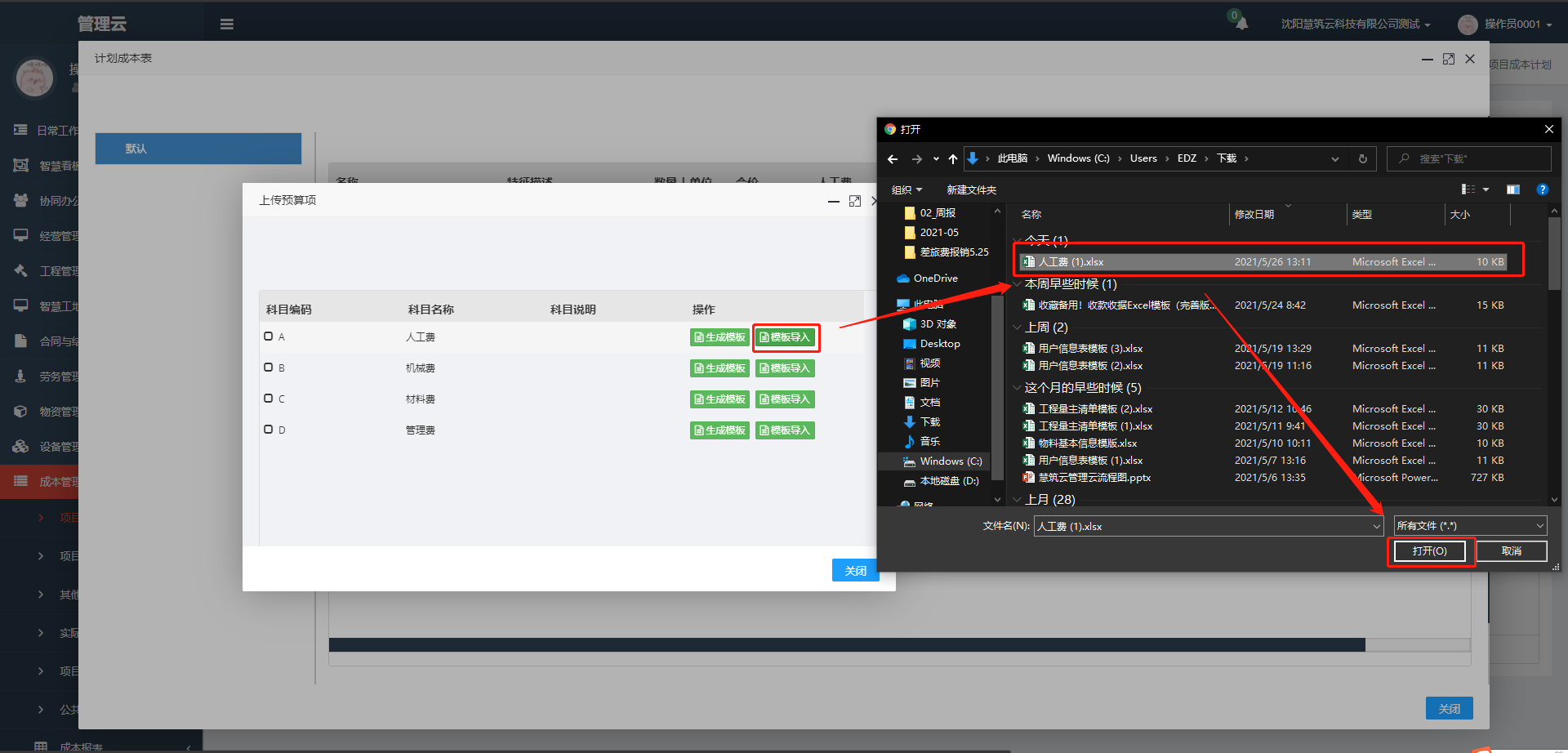Select 本地磁盘 (D:) drive

point(941,481)
